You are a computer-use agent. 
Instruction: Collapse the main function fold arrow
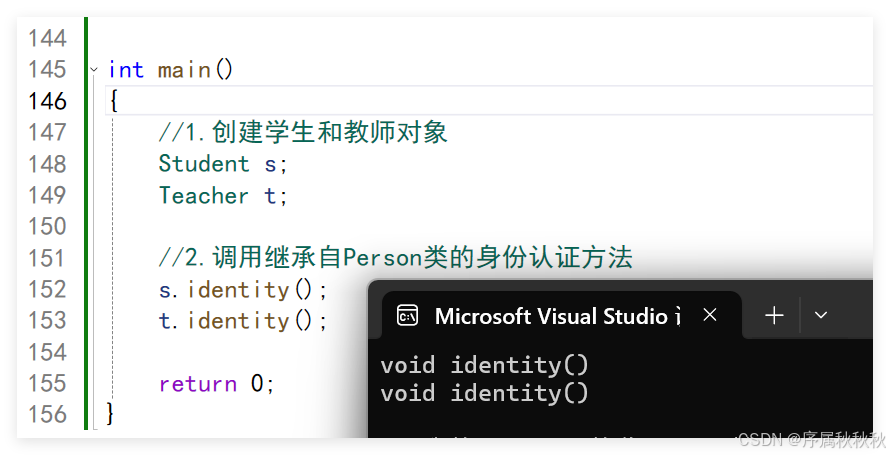point(94,70)
